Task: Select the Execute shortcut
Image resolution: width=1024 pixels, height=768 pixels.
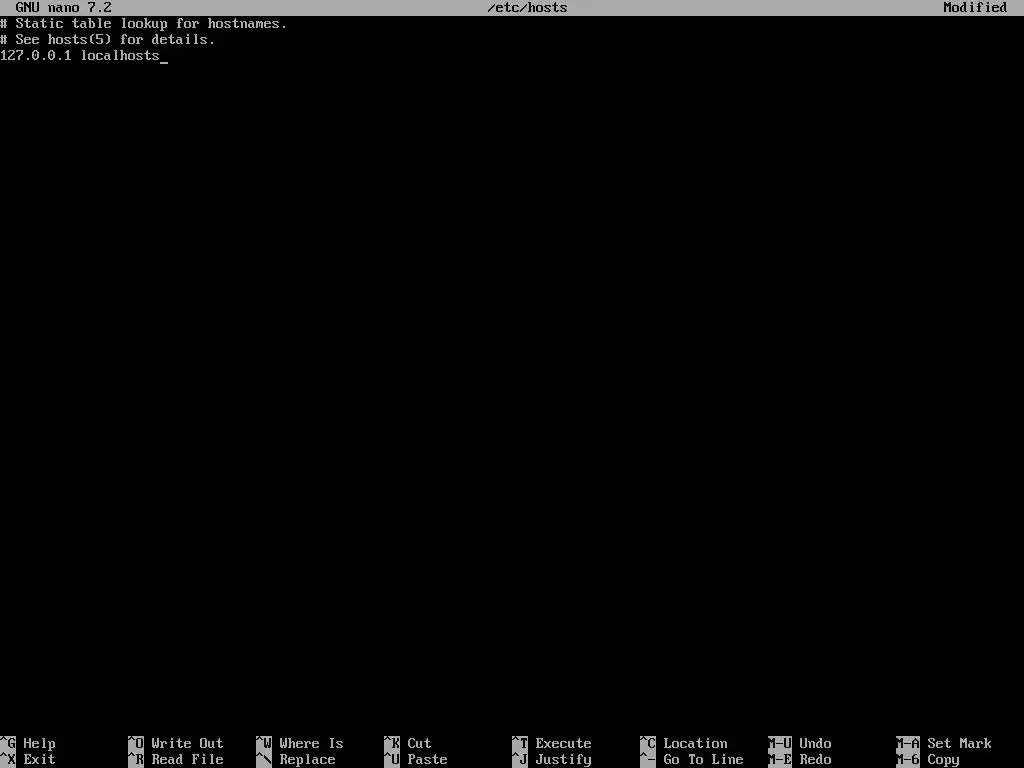Action: (552, 743)
